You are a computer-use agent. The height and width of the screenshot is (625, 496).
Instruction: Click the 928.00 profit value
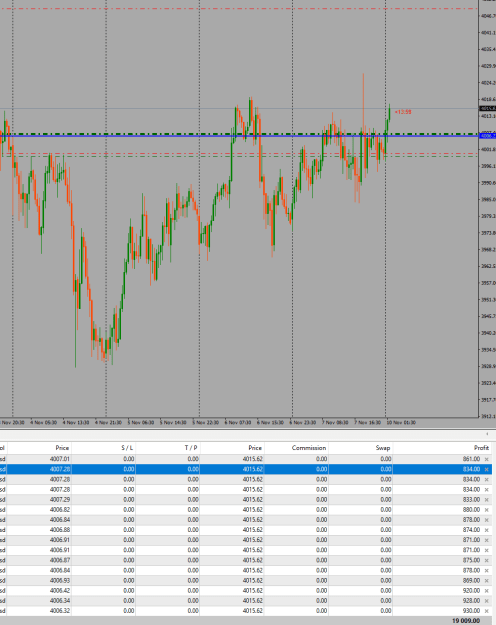tap(471, 601)
